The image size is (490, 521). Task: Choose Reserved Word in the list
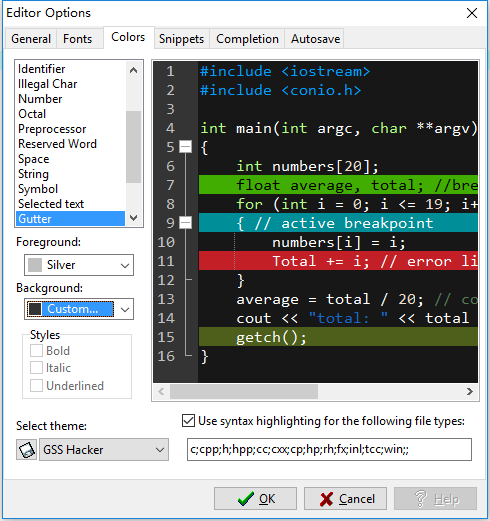tap(70, 144)
